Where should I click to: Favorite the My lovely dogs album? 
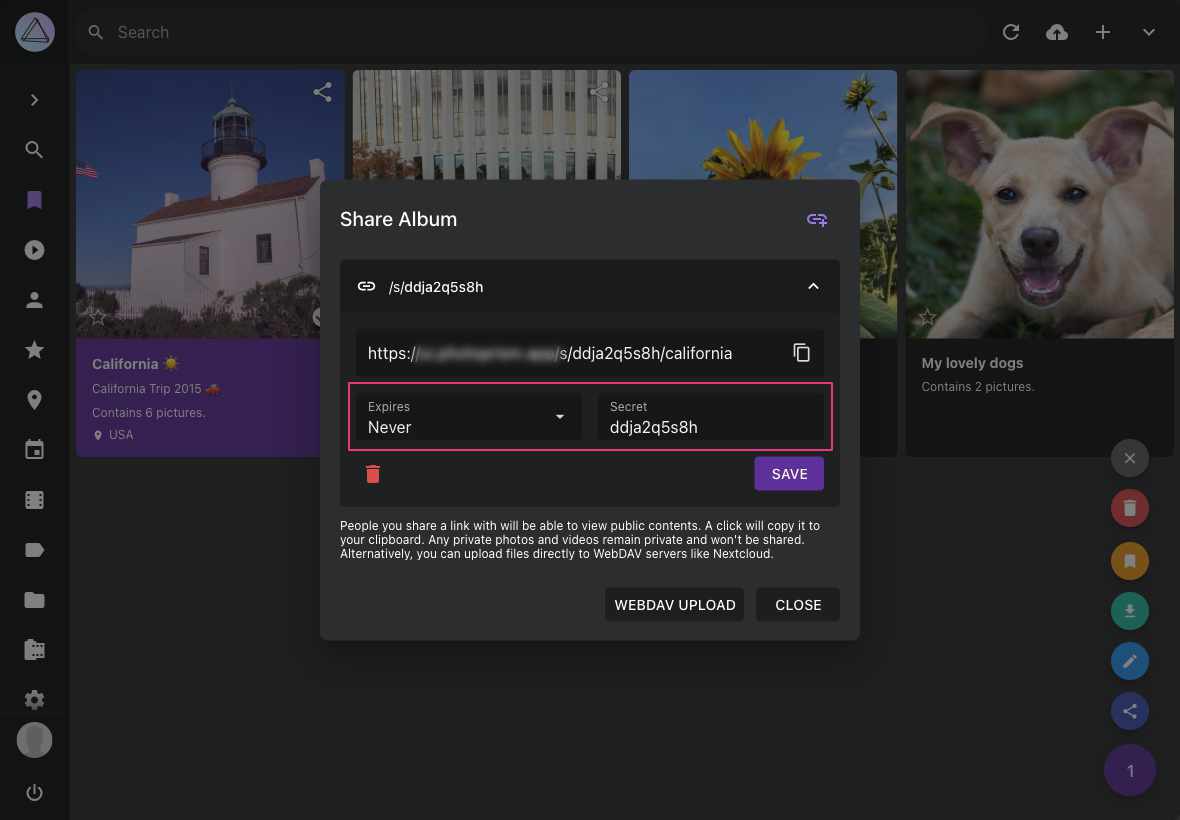tap(927, 317)
